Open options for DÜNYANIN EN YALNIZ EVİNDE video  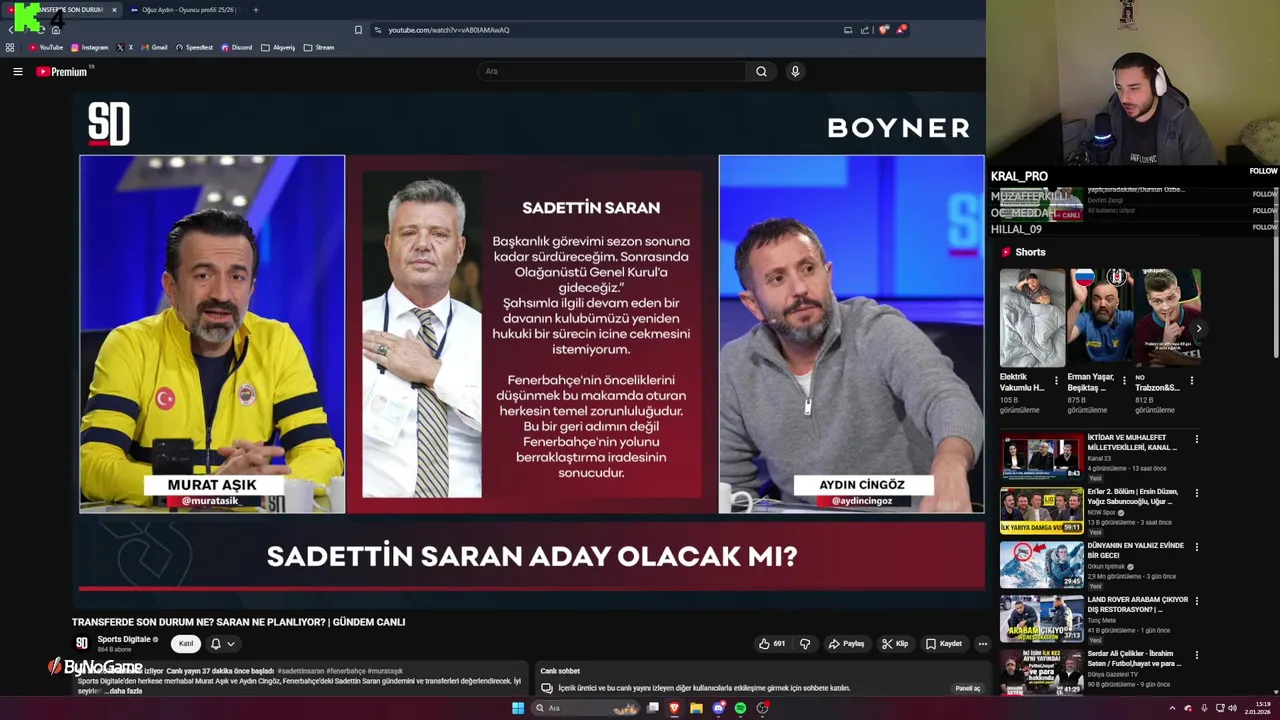coord(1196,547)
